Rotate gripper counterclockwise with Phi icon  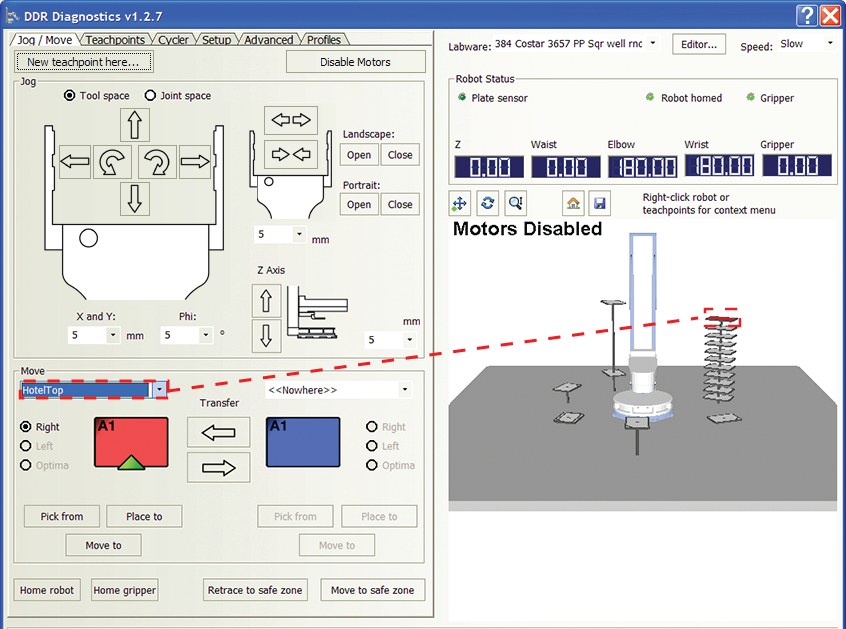[x=113, y=160]
